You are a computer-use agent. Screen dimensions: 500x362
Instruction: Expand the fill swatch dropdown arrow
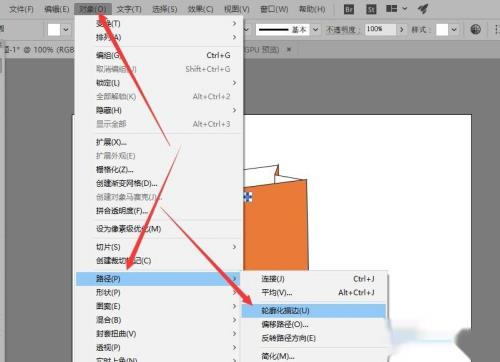pyautogui.click(x=66, y=30)
